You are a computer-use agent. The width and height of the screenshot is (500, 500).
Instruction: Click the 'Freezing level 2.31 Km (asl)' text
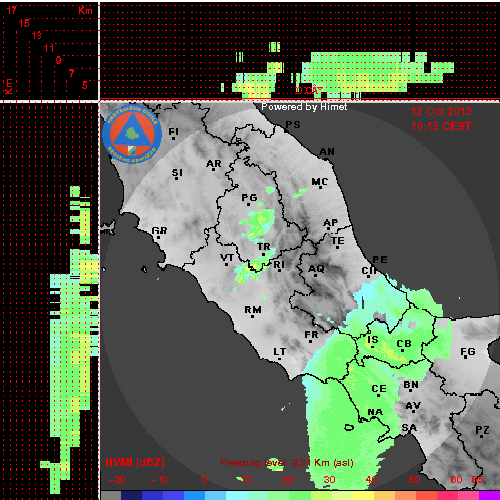coord(287,463)
